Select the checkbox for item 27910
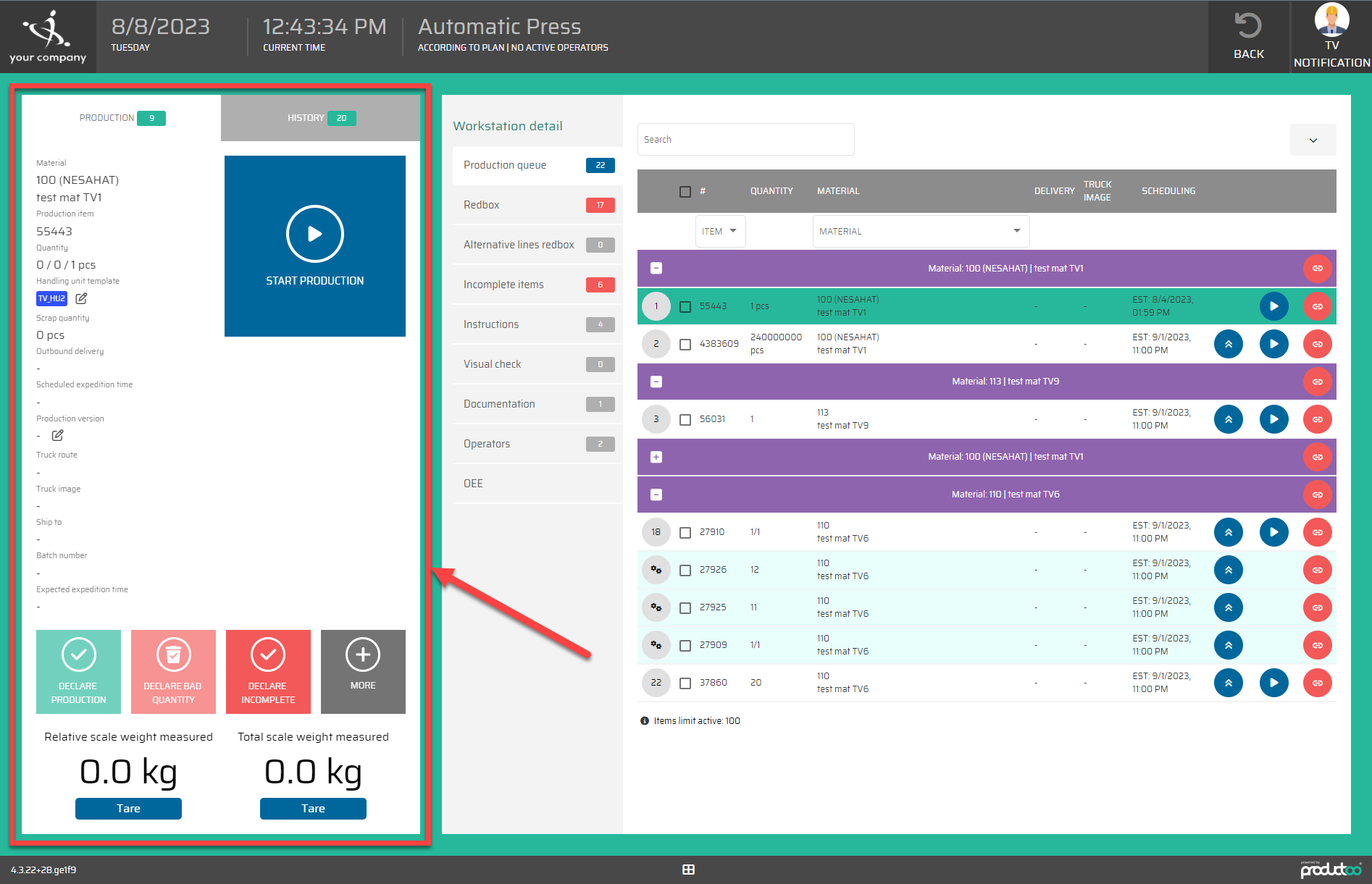 point(685,532)
